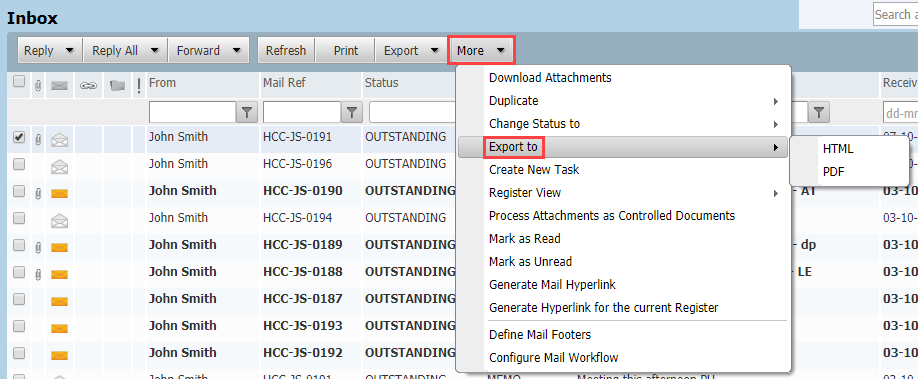This screenshot has width=918, height=379.
Task: Click unread envelope icon in HCC-JS-0193 row
Action: [59, 328]
